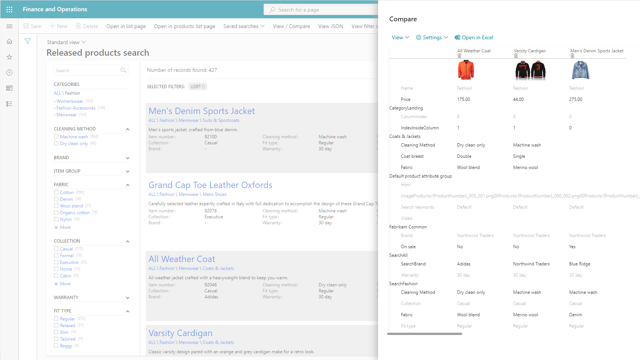Expand the hamburger navigation icon
Screen dimensions: 640x360
click(9, 26)
